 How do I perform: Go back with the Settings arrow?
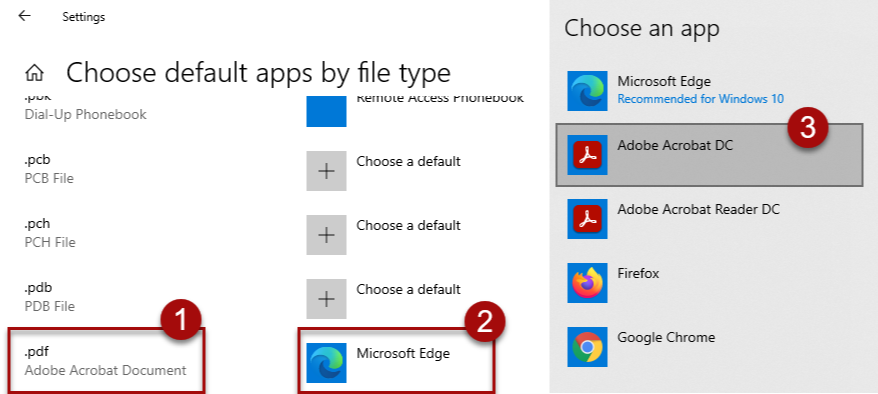[x=24, y=16]
